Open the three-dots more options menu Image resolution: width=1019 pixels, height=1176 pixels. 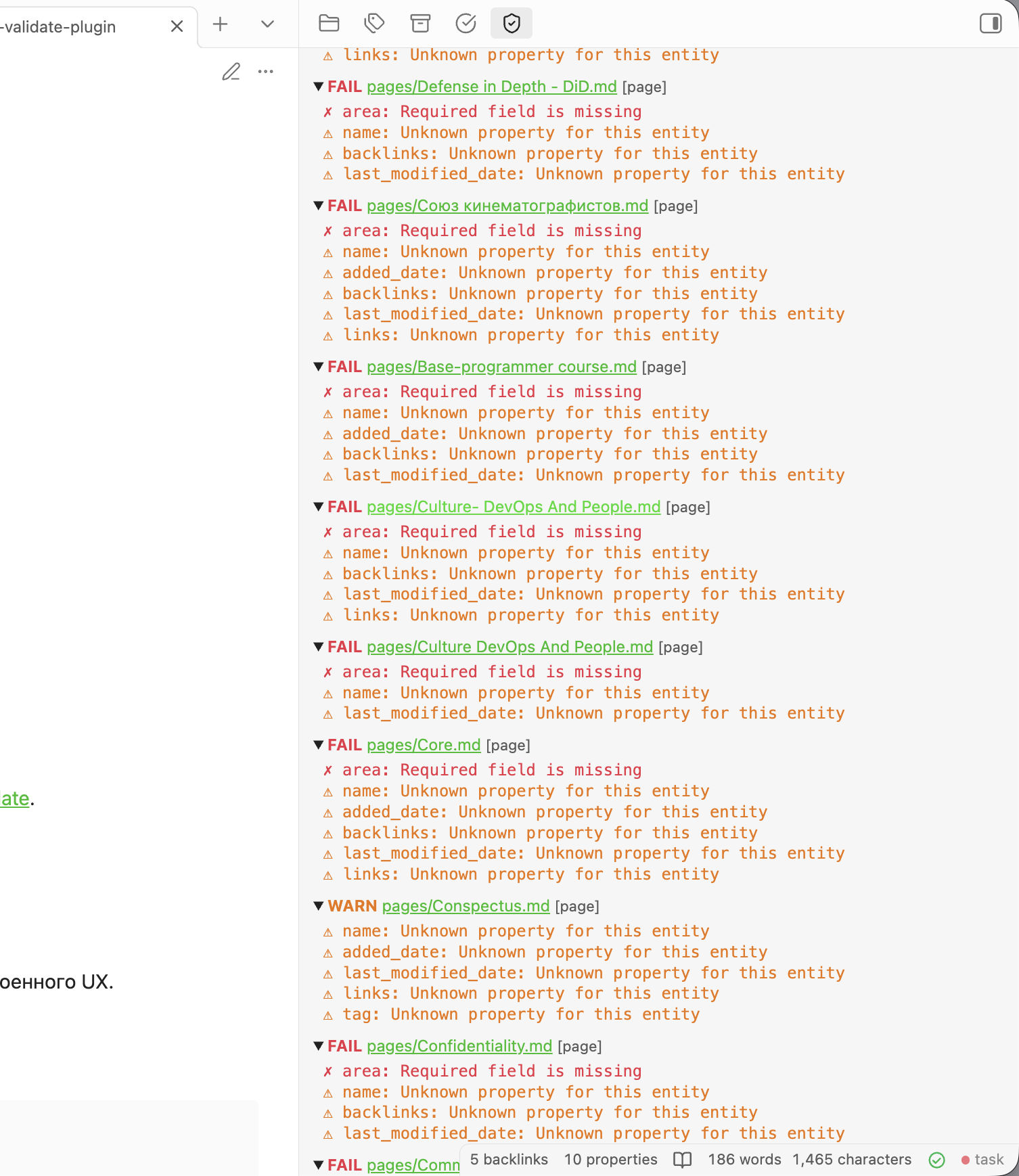pyautogui.click(x=266, y=72)
